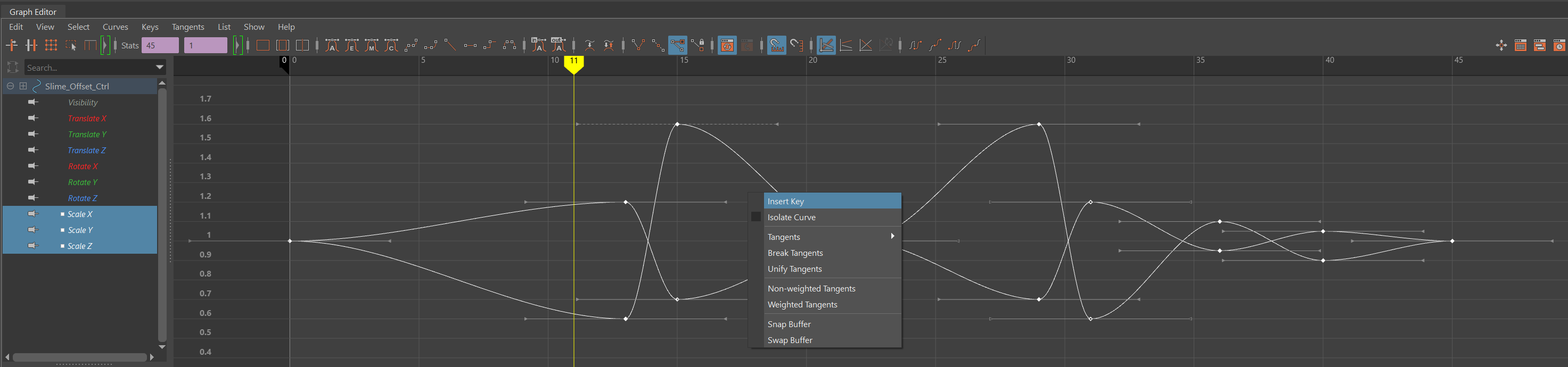Screen dimensions: 1568x367
Task: Select the Move Nearest Picked Key tool
Action: (x=12, y=45)
